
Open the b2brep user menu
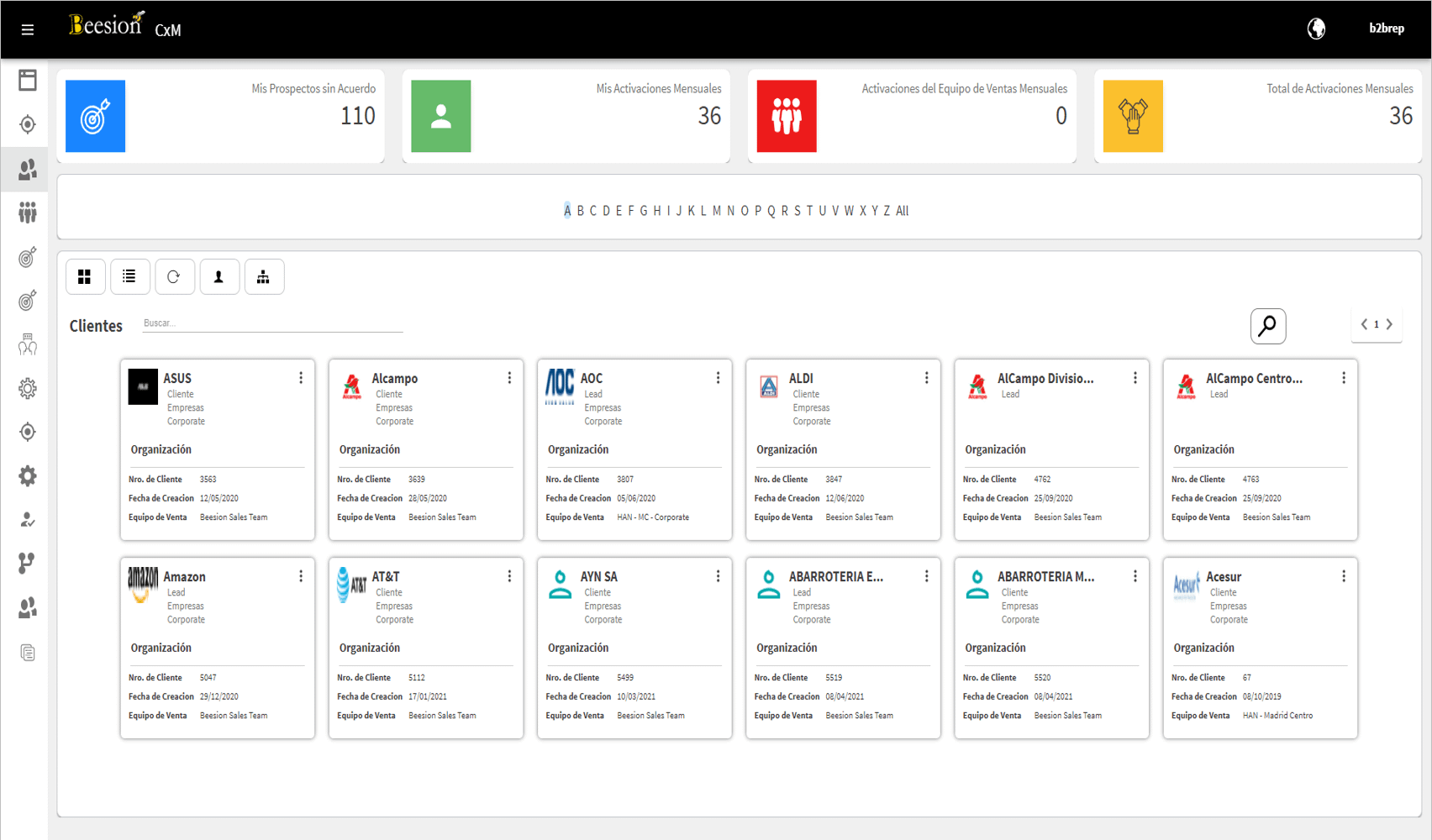click(1386, 29)
